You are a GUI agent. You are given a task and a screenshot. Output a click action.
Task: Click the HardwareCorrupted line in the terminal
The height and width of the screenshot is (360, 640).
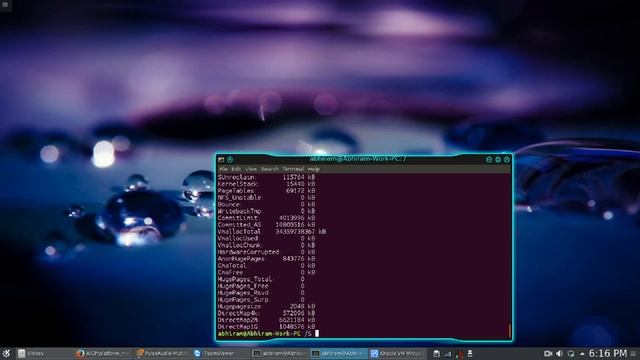[x=266, y=252]
